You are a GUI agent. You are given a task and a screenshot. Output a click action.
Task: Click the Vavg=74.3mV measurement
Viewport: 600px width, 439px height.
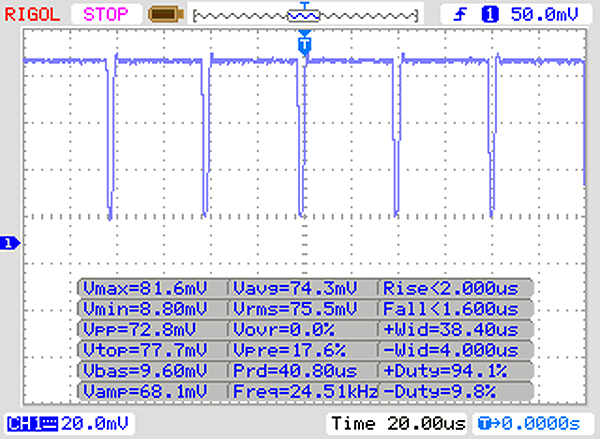click(x=295, y=288)
